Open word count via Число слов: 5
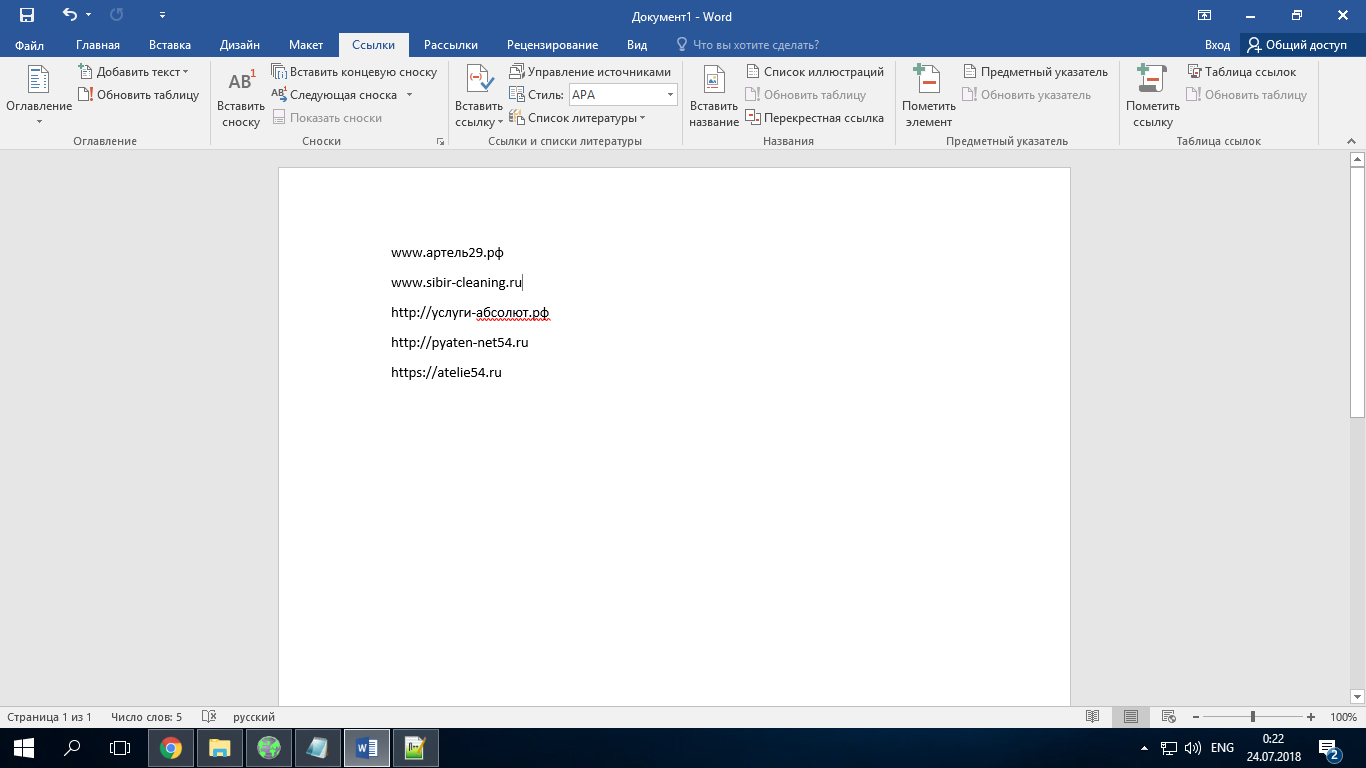 pos(147,717)
